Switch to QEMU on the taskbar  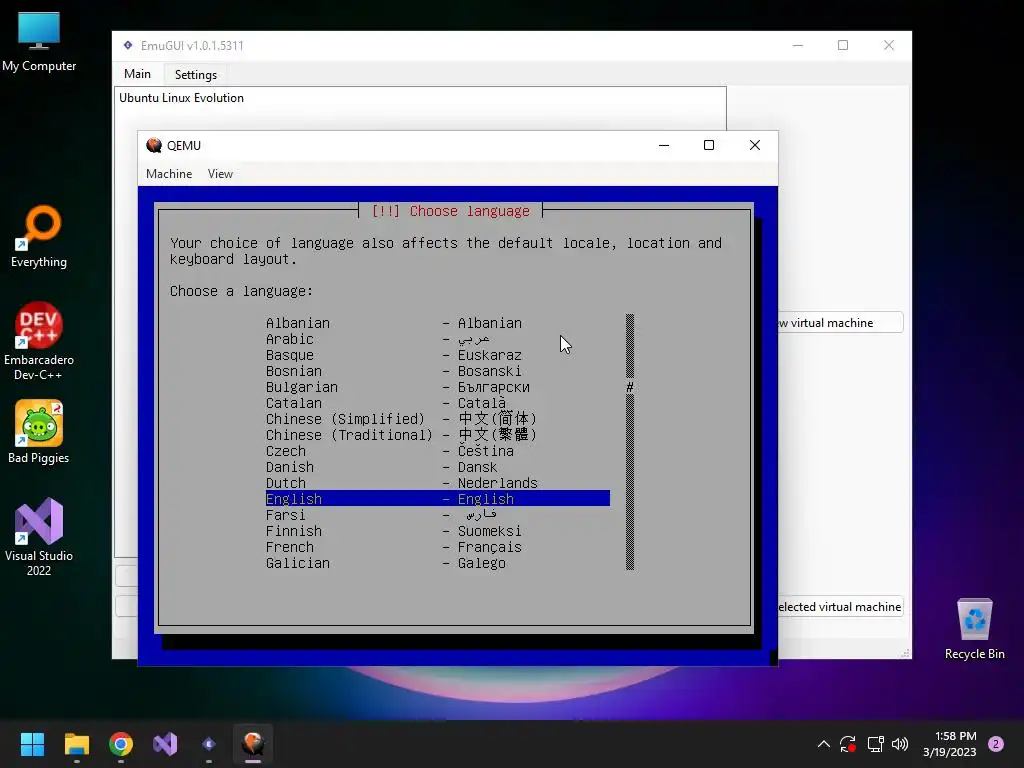pyautogui.click(x=253, y=744)
